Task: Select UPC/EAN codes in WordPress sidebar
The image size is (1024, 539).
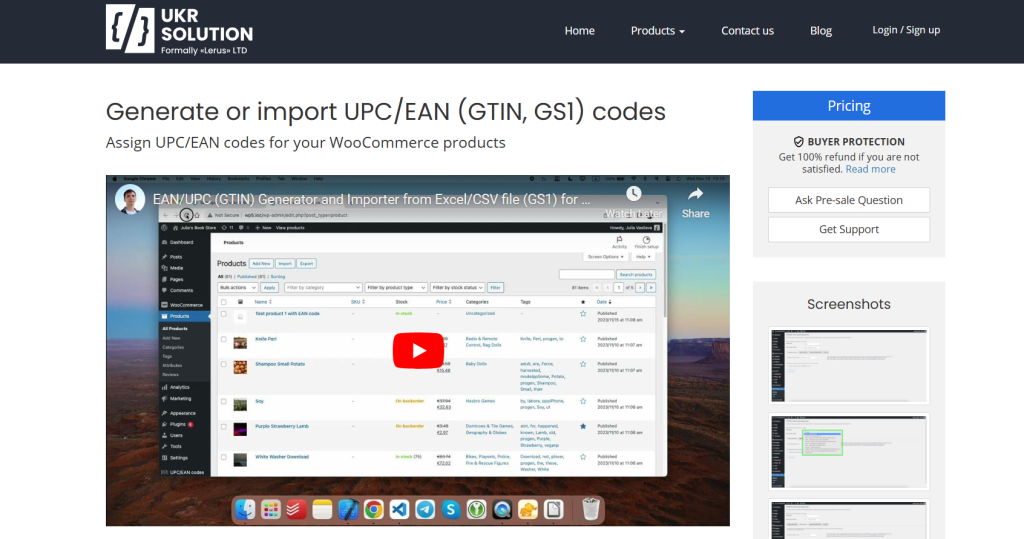Action: click(185, 472)
